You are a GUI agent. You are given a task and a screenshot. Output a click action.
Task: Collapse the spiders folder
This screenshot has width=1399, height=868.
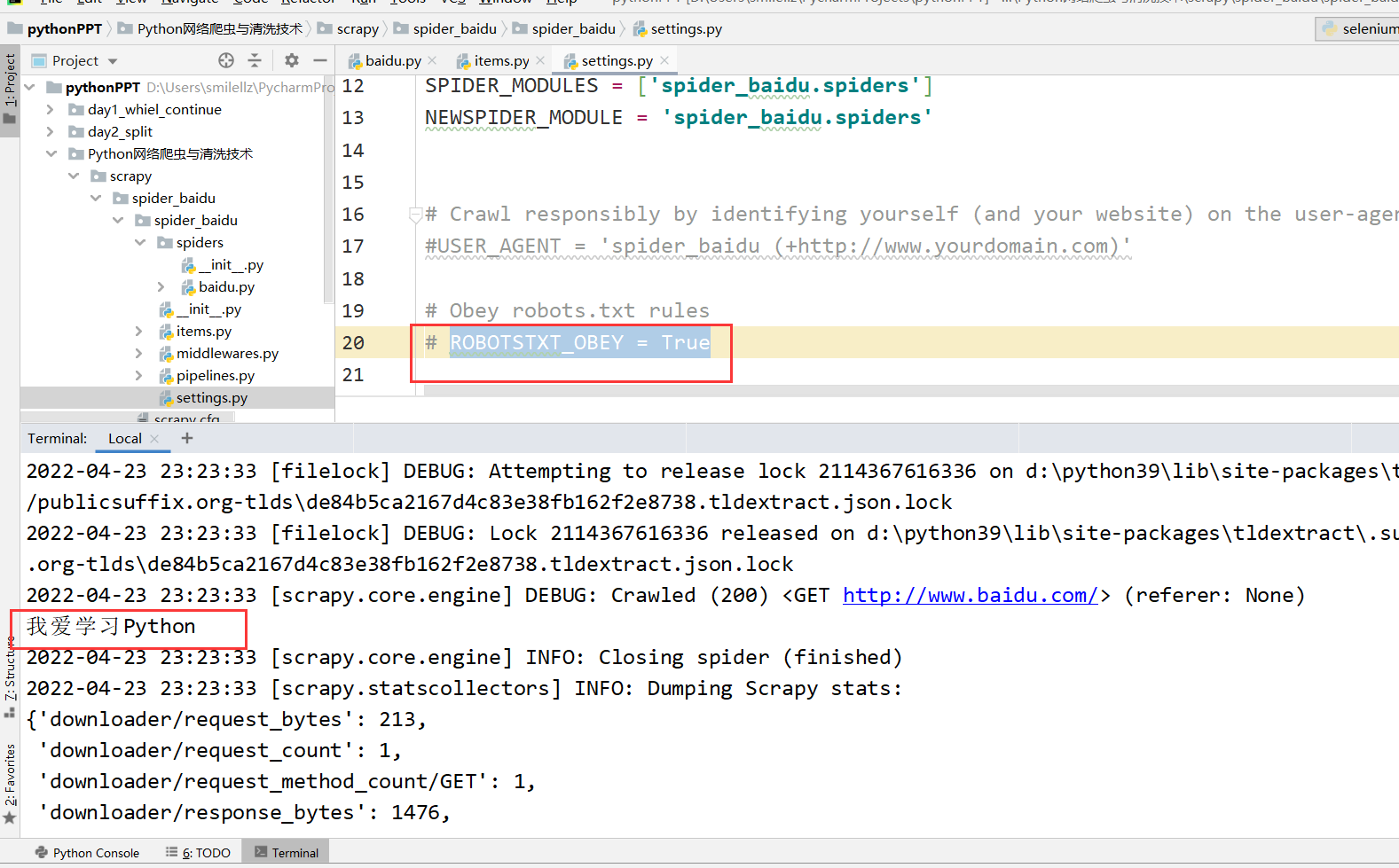(x=140, y=242)
